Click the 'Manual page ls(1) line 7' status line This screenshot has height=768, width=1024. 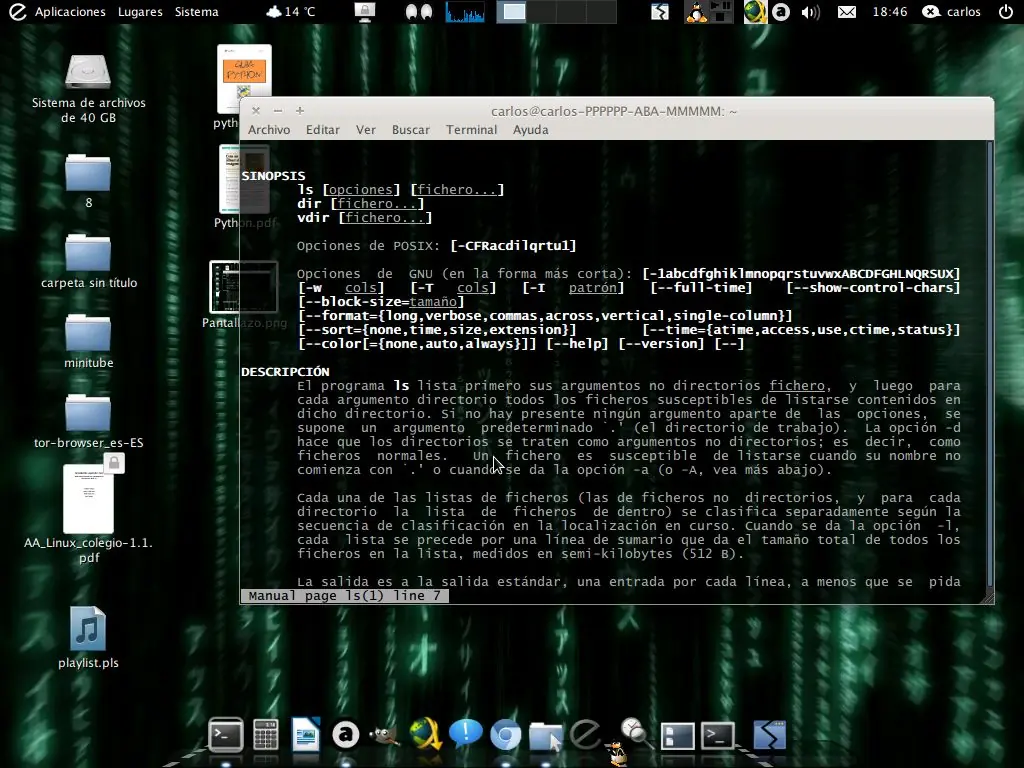click(345, 596)
